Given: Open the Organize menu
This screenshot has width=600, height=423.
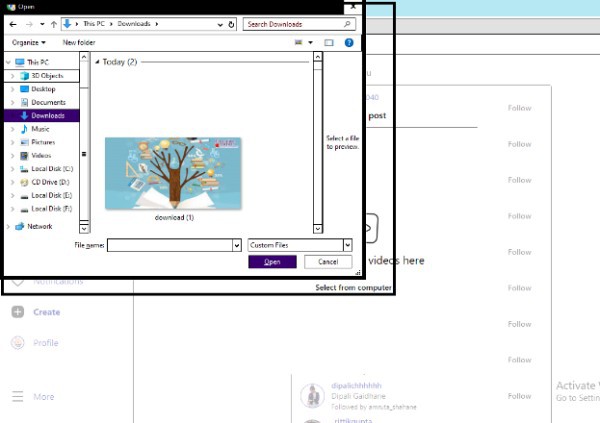Looking at the screenshot, I should click(29, 42).
